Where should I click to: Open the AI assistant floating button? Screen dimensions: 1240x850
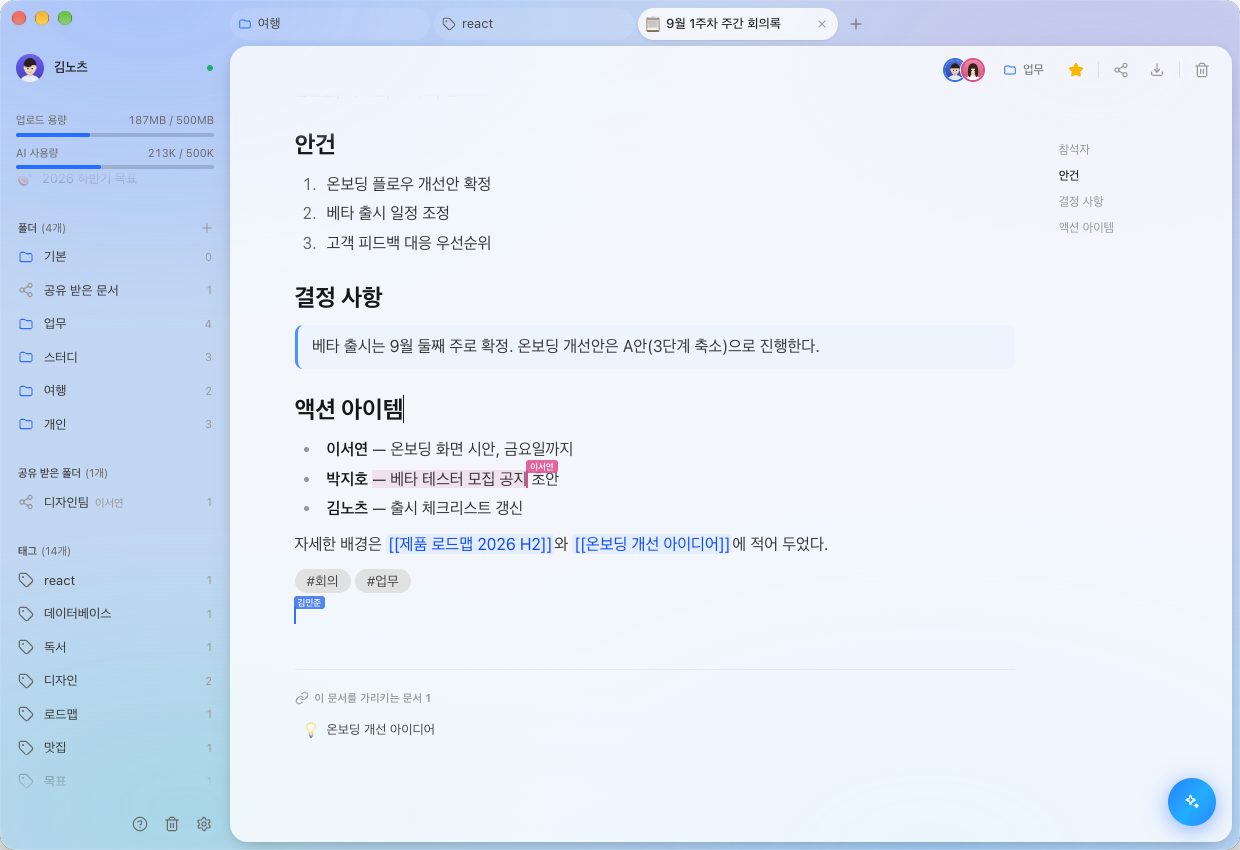1191,801
